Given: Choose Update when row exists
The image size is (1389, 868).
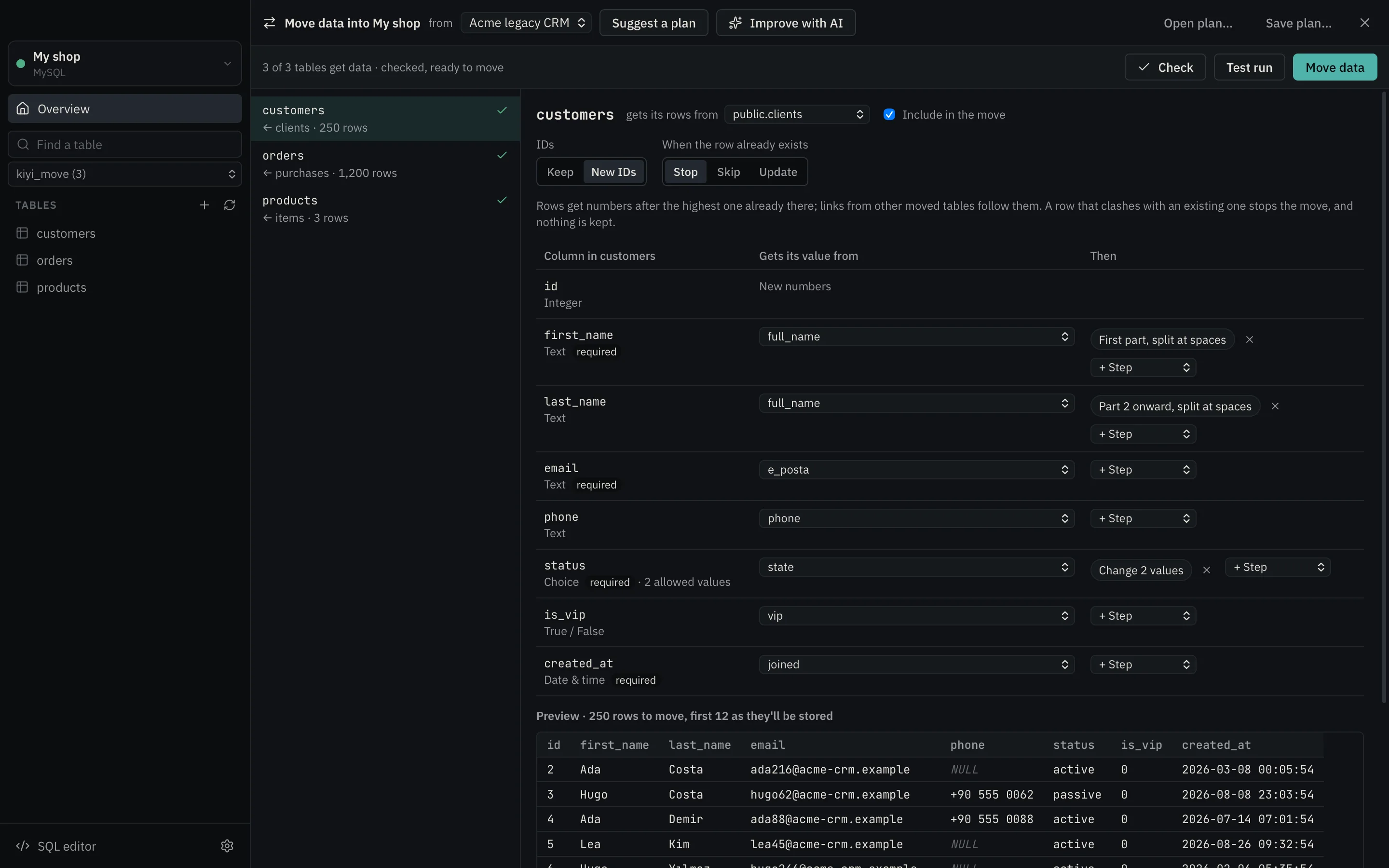Looking at the screenshot, I should [x=778, y=172].
